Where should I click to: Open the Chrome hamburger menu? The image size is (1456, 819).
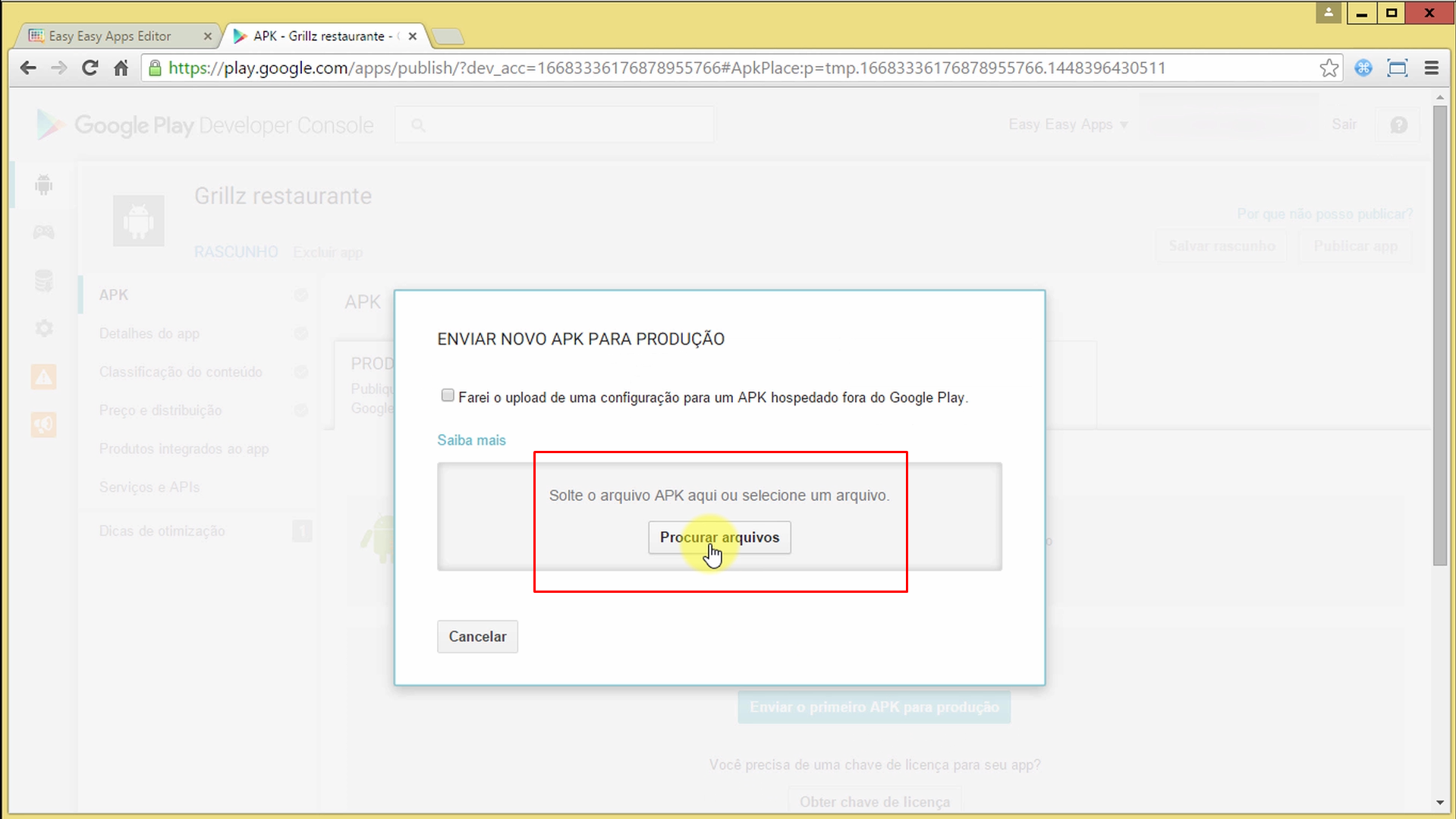click(x=1431, y=68)
